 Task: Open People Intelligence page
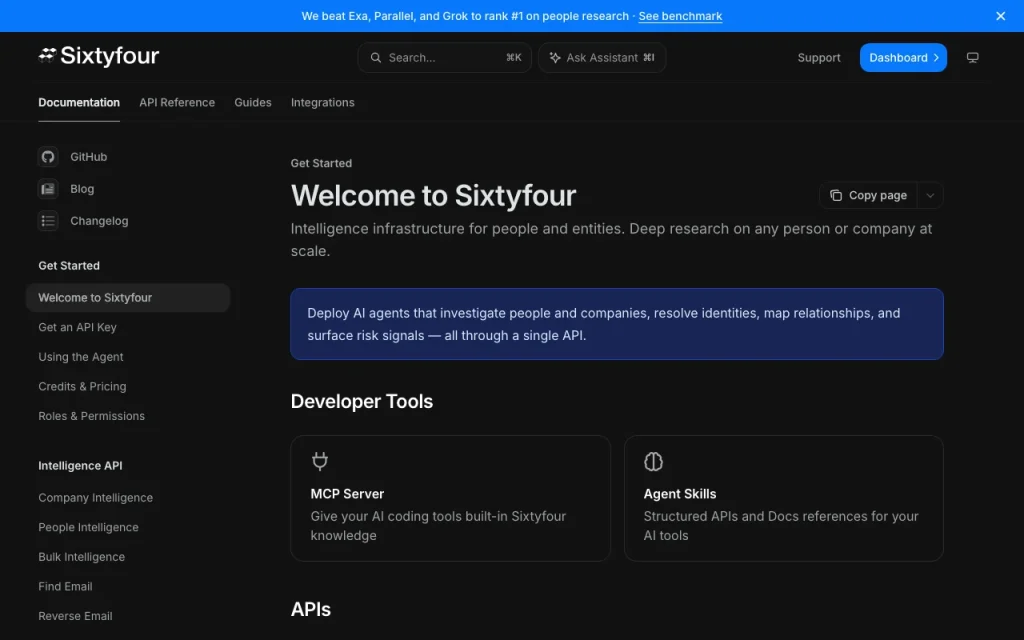(88, 527)
